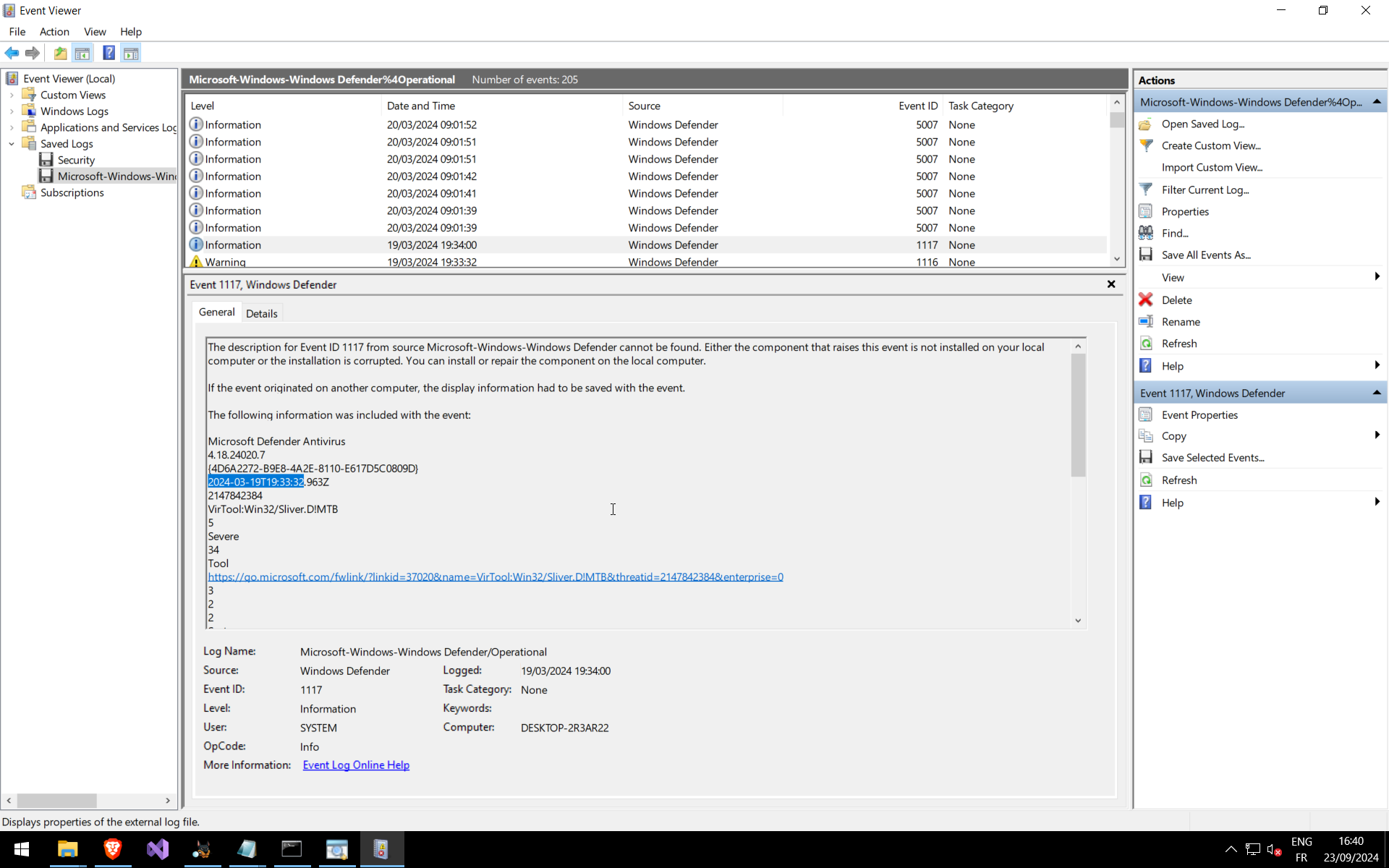The width and height of the screenshot is (1389, 868).
Task: Click the Rename icon in Actions
Action: [1146, 322]
